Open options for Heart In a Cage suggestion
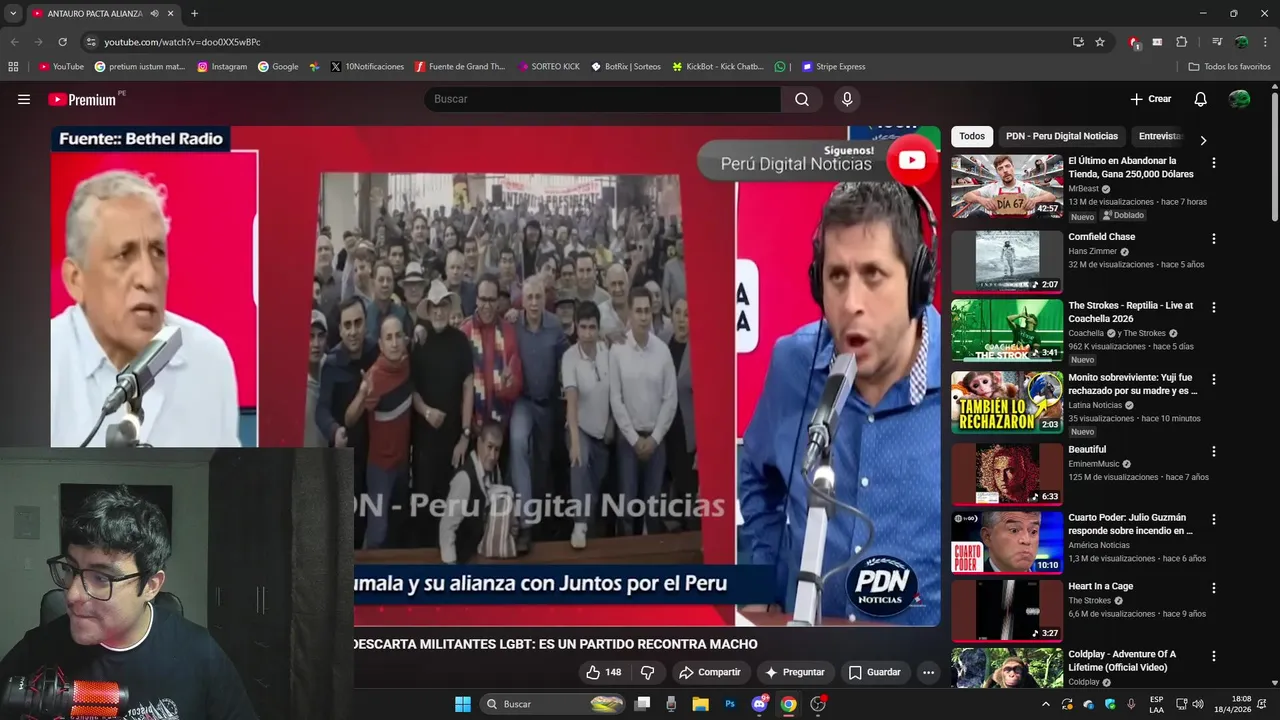The height and width of the screenshot is (720, 1280). click(1214, 589)
